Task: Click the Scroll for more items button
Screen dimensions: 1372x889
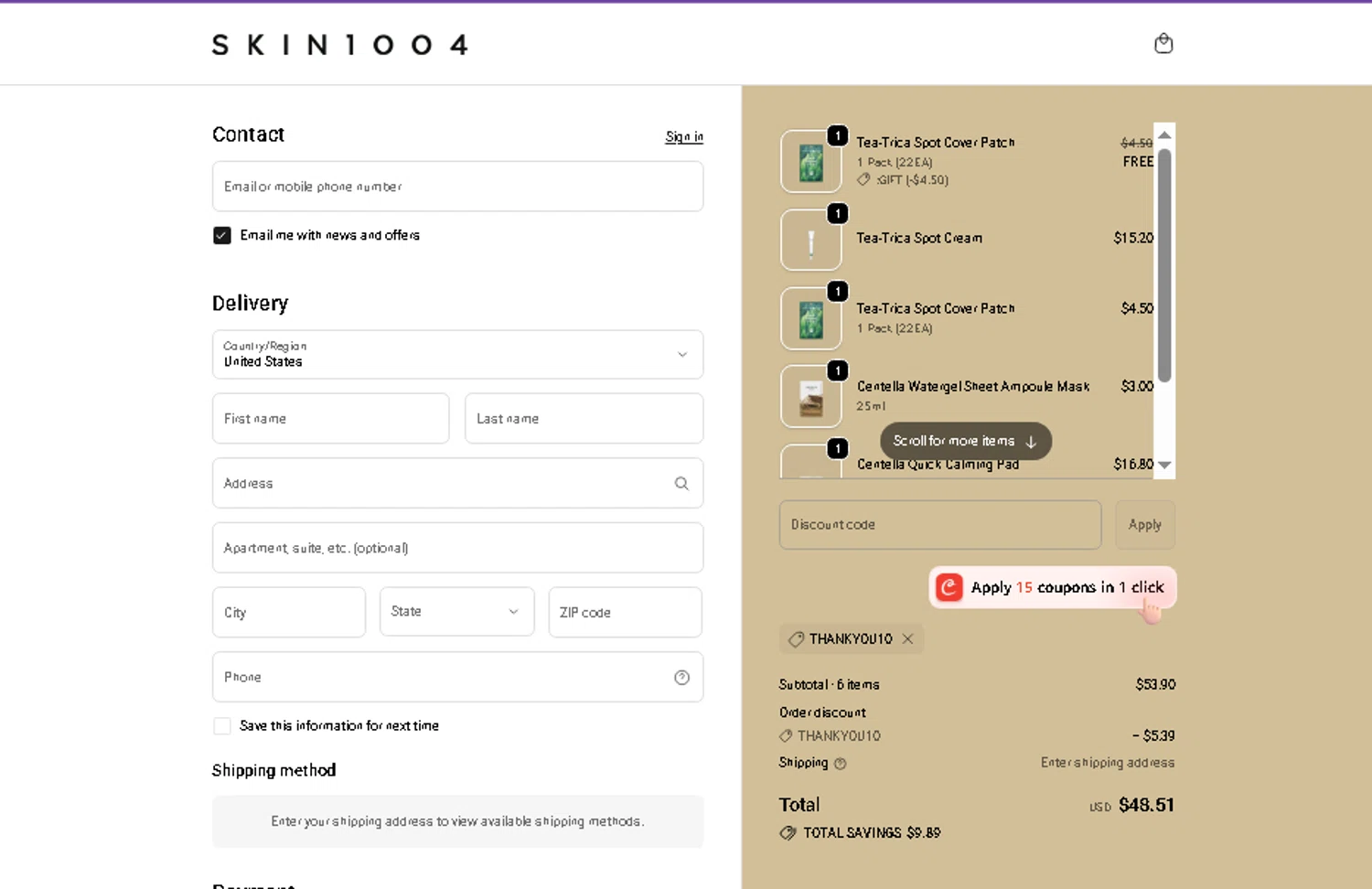Action: point(966,441)
